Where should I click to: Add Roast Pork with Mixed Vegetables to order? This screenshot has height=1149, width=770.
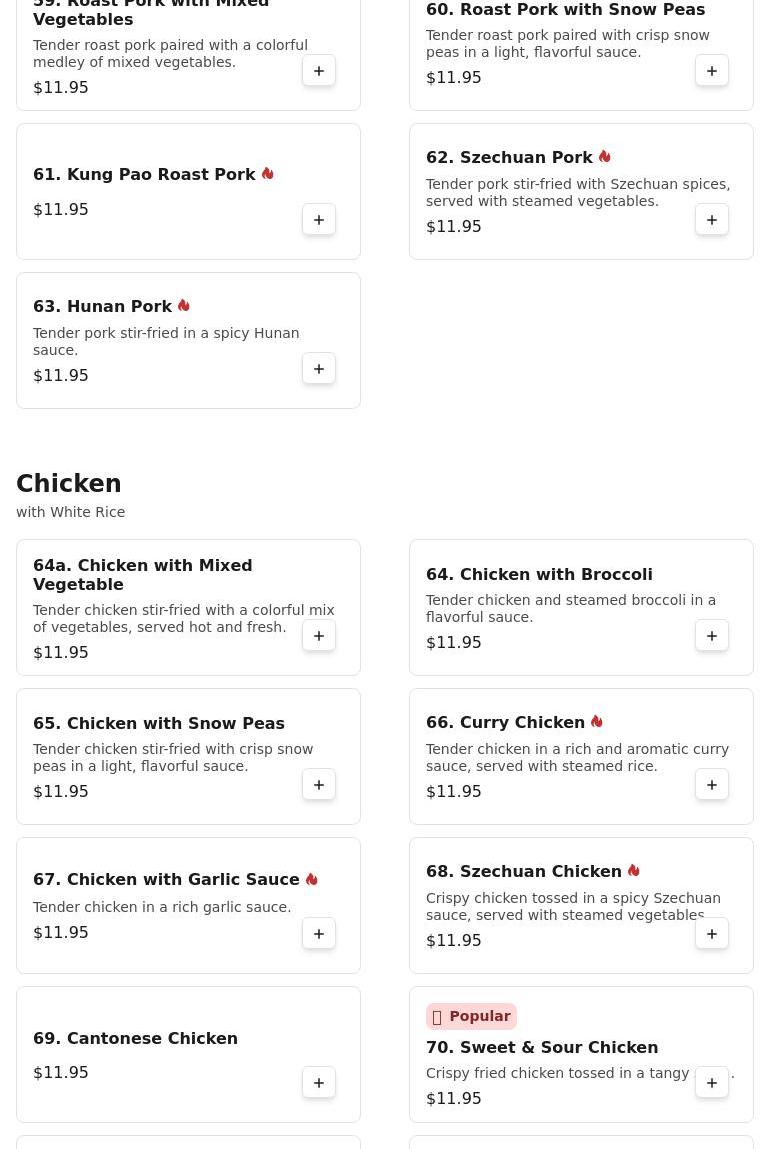319,71
